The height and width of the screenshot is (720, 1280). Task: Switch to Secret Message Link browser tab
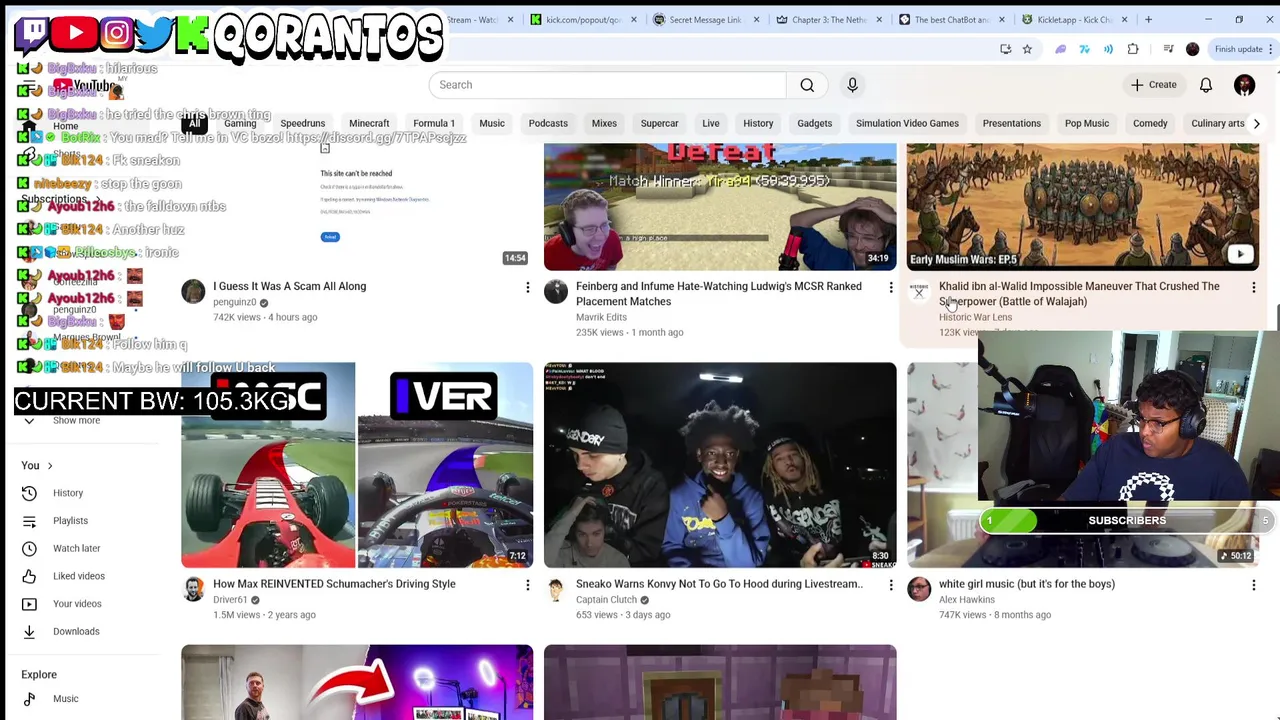pos(704,20)
